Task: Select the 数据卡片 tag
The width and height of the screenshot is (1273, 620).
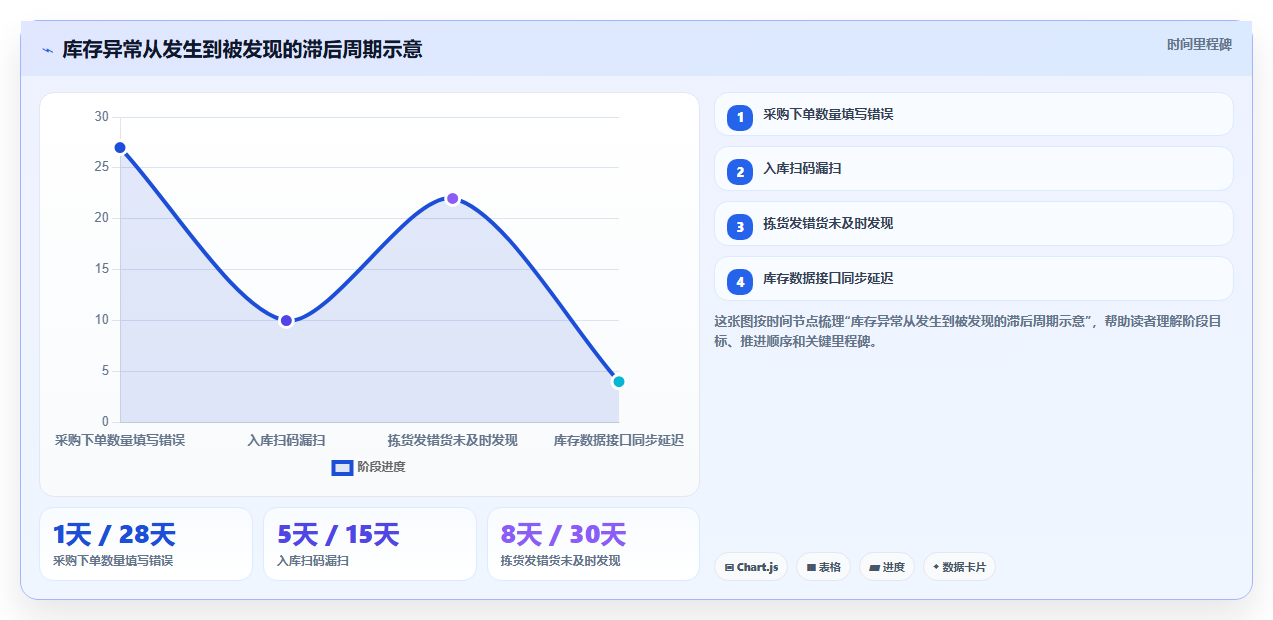Action: tap(959, 567)
